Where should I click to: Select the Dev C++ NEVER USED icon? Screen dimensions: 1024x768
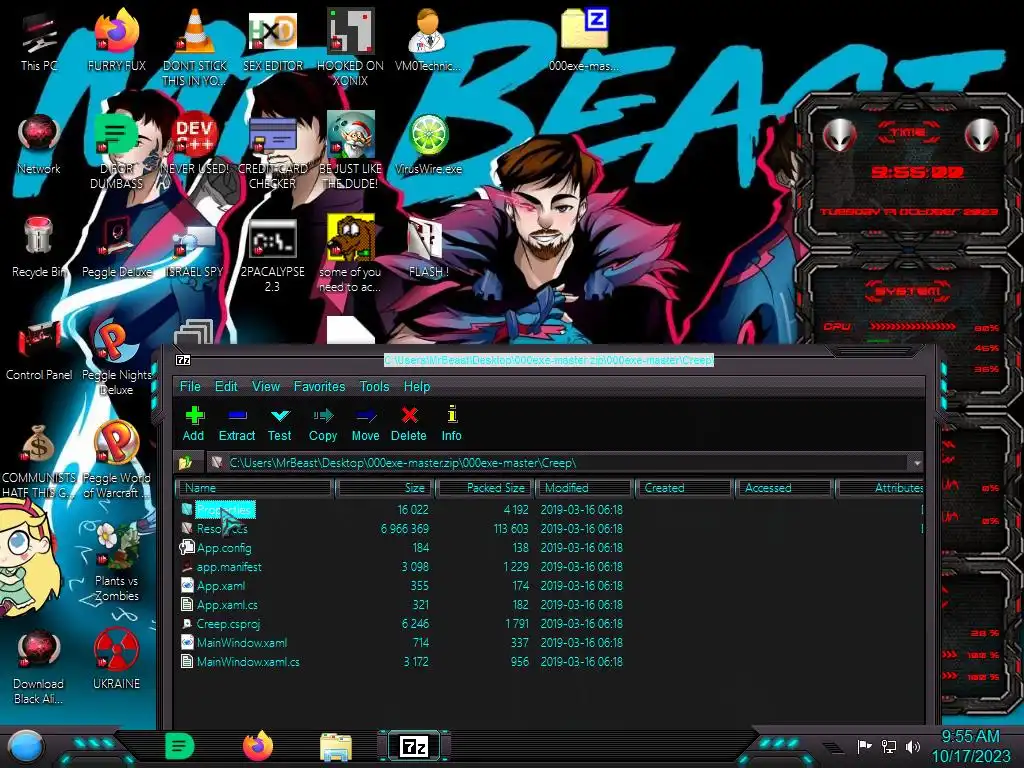[x=195, y=145]
